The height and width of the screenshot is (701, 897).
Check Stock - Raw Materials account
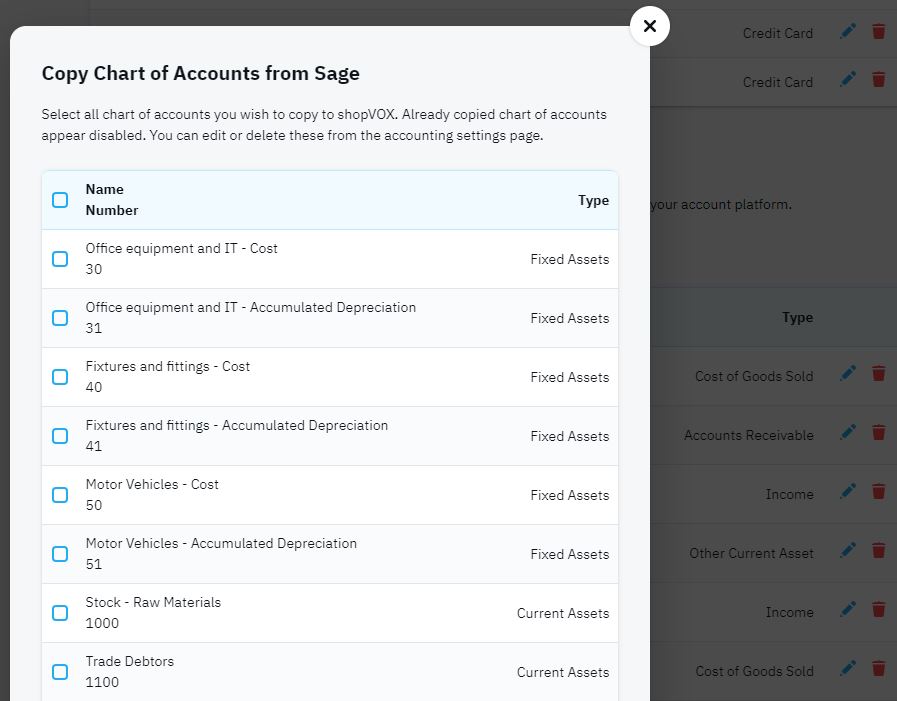tap(60, 612)
